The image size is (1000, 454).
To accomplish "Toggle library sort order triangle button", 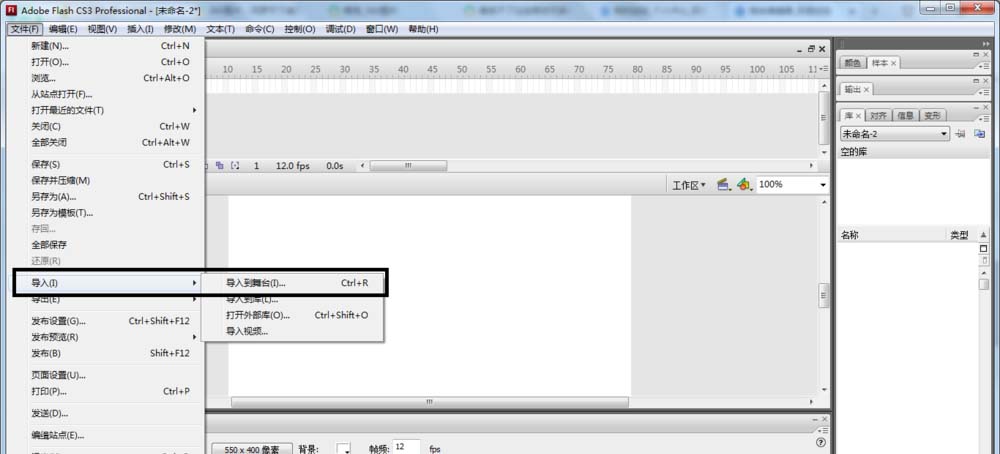I will click(983, 235).
